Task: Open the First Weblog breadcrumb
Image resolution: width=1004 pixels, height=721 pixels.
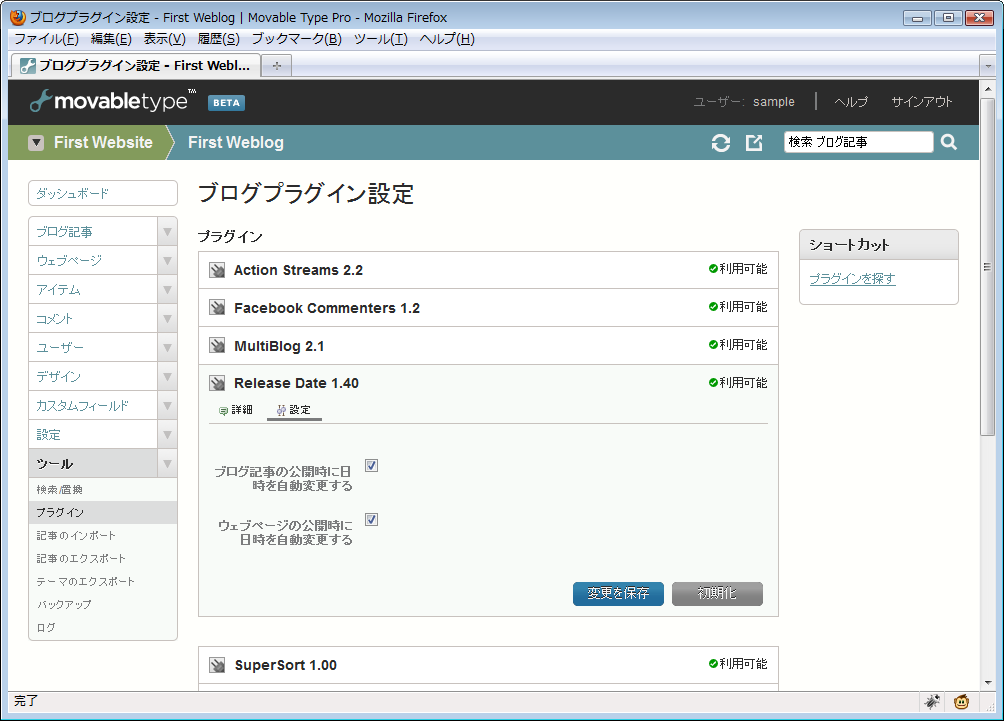Action: pos(236,142)
